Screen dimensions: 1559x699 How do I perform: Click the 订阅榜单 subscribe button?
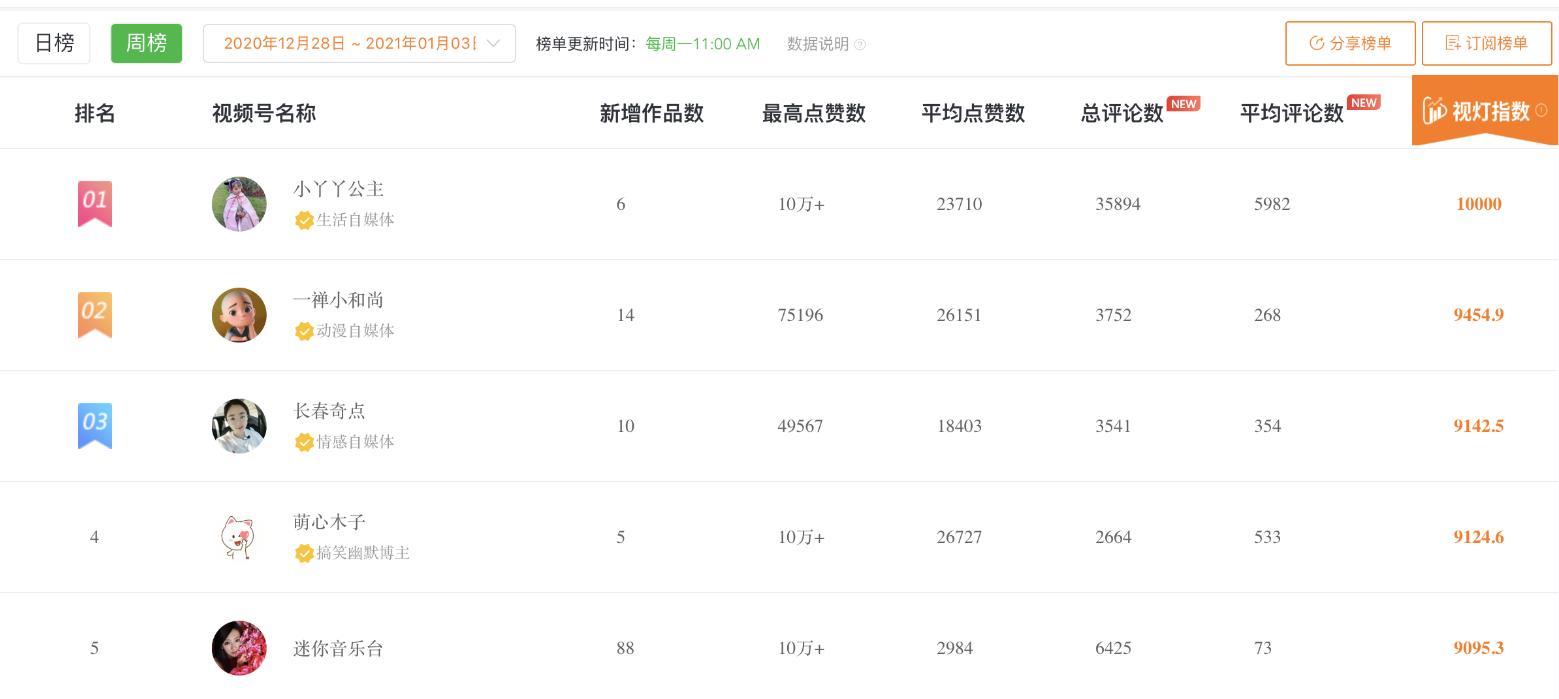tap(1487, 44)
